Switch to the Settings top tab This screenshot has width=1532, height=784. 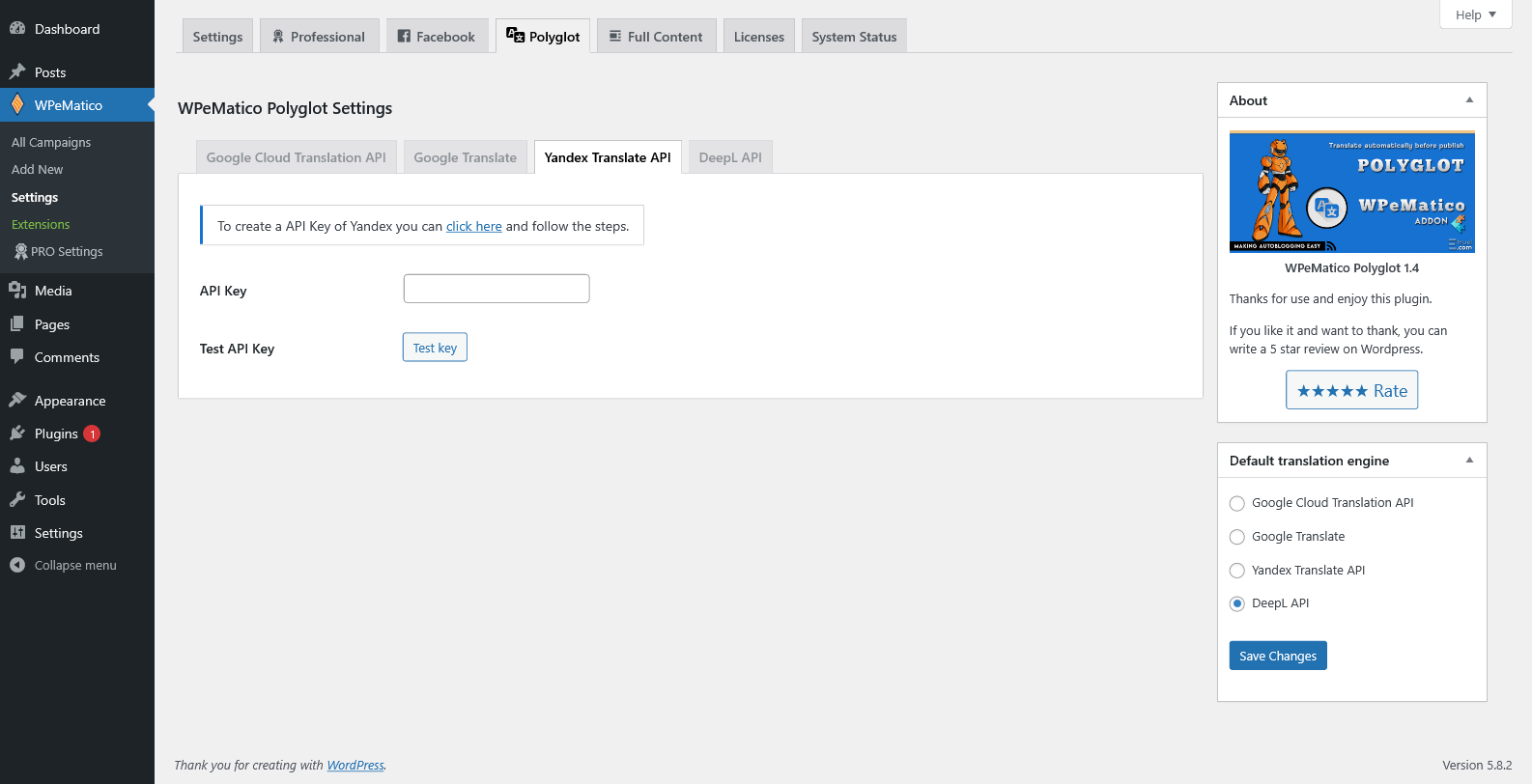click(x=218, y=37)
